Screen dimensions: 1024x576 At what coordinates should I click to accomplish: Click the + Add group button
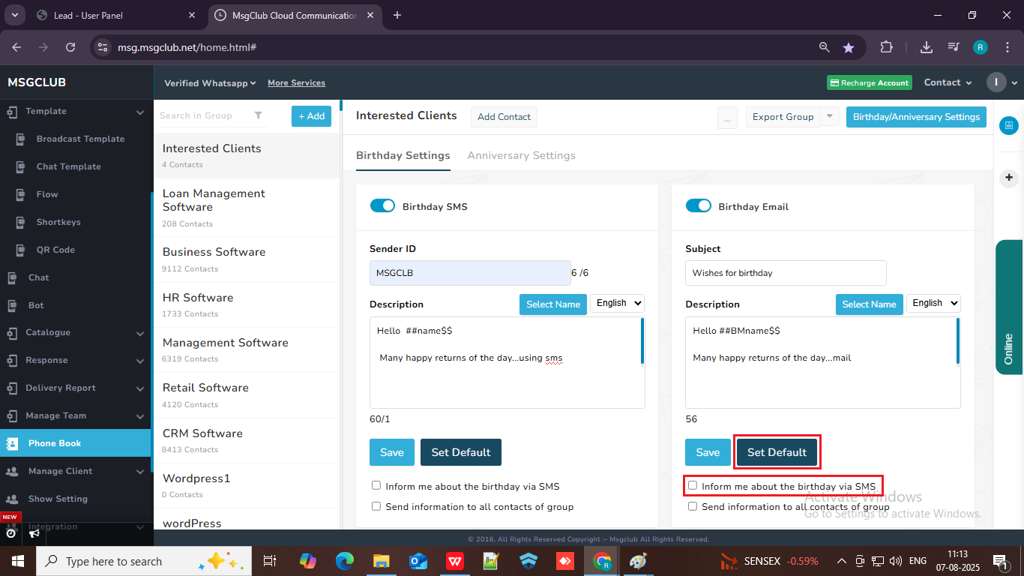click(312, 116)
